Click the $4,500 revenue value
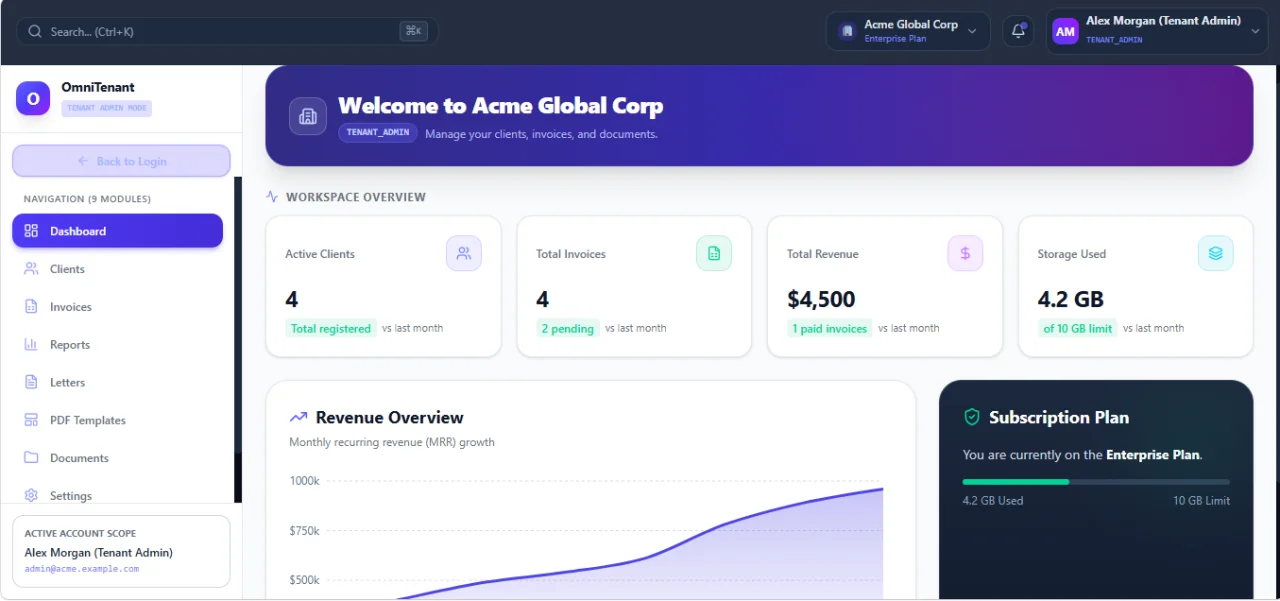This screenshot has height=601, width=1280. [x=821, y=299]
